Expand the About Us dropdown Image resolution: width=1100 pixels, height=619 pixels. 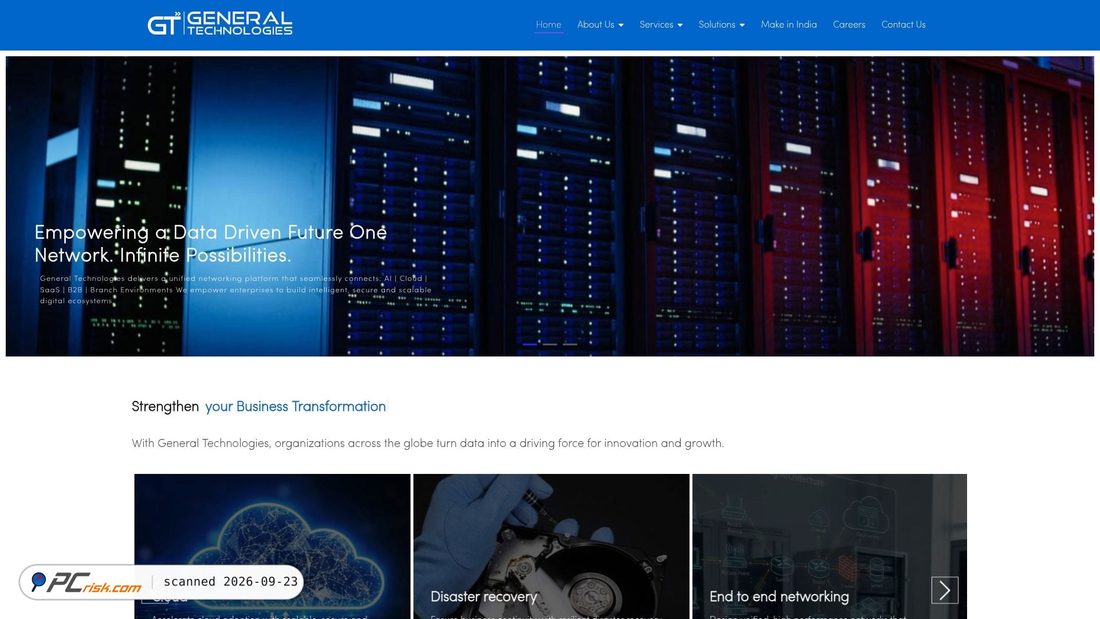(600, 25)
